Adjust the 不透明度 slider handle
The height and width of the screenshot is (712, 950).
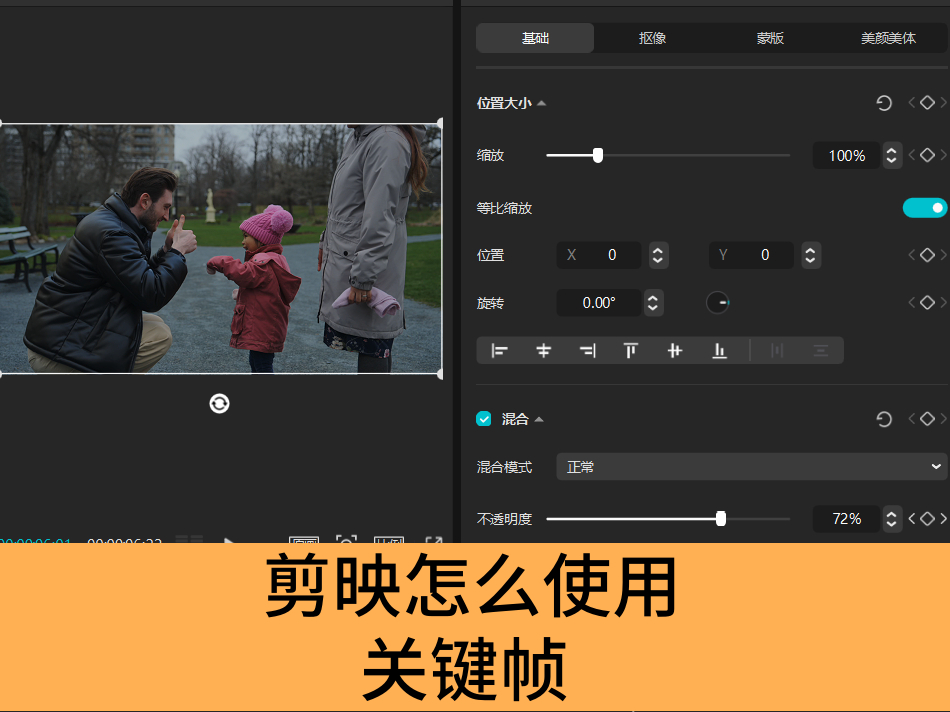click(721, 519)
